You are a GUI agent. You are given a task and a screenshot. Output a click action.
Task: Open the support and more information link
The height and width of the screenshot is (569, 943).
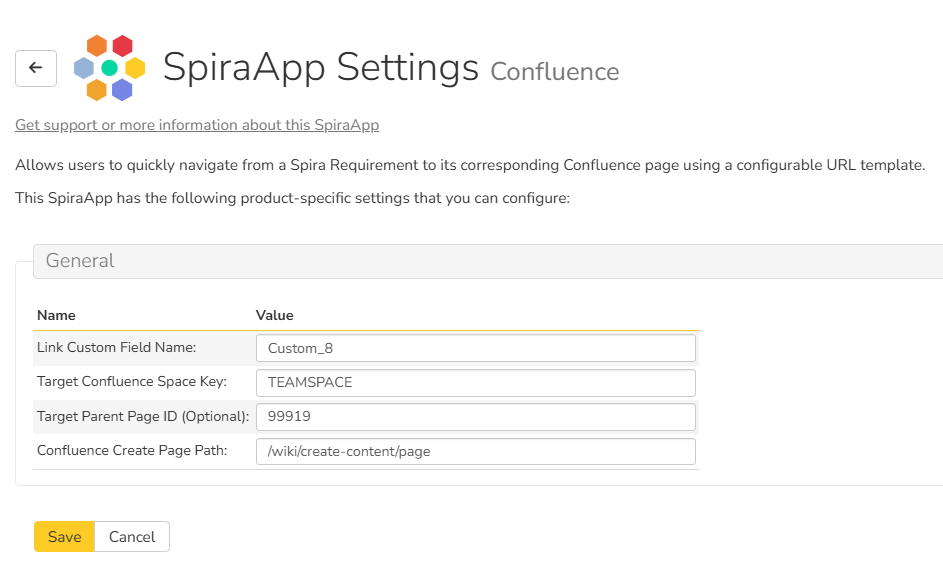tap(197, 125)
